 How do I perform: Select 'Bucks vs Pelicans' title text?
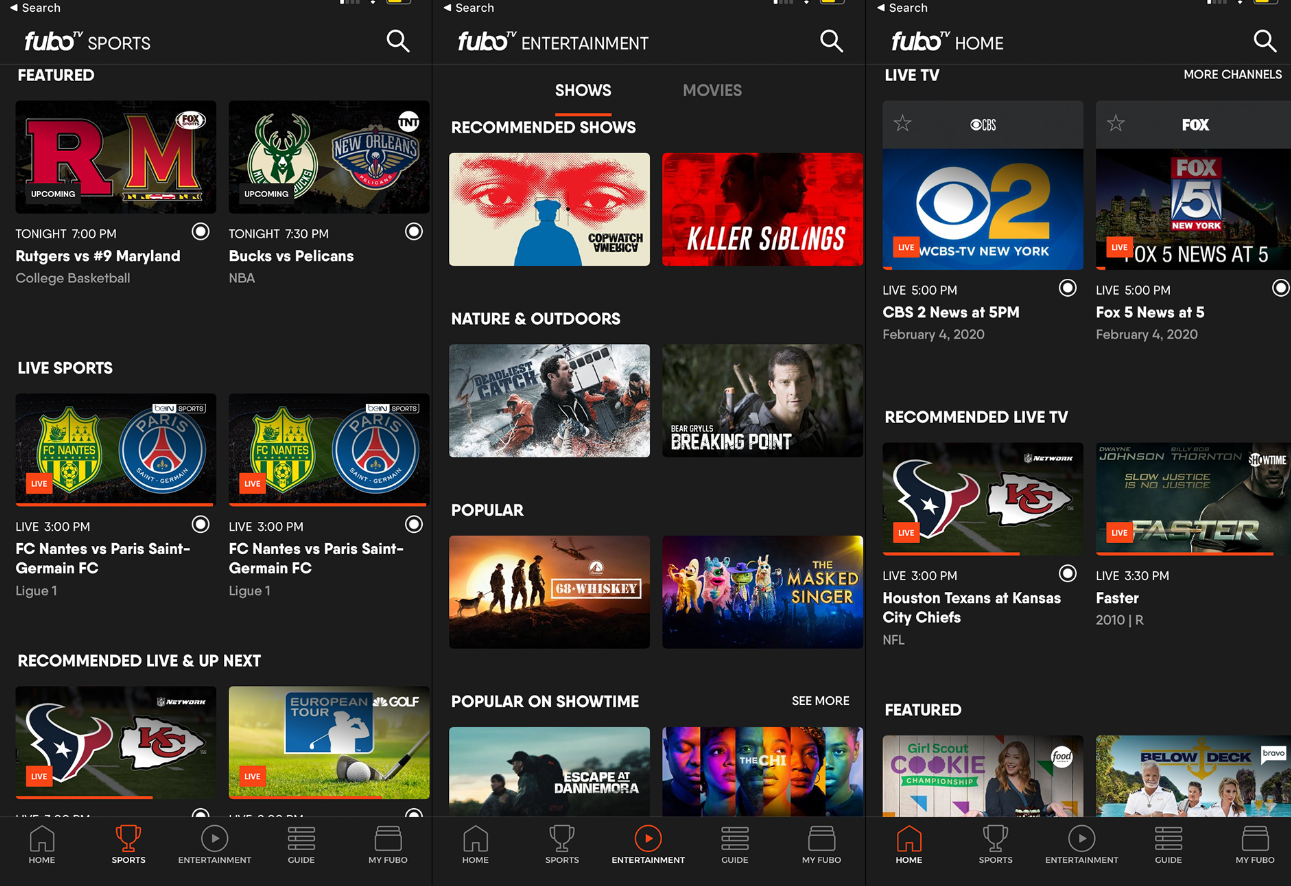pyautogui.click(x=291, y=256)
